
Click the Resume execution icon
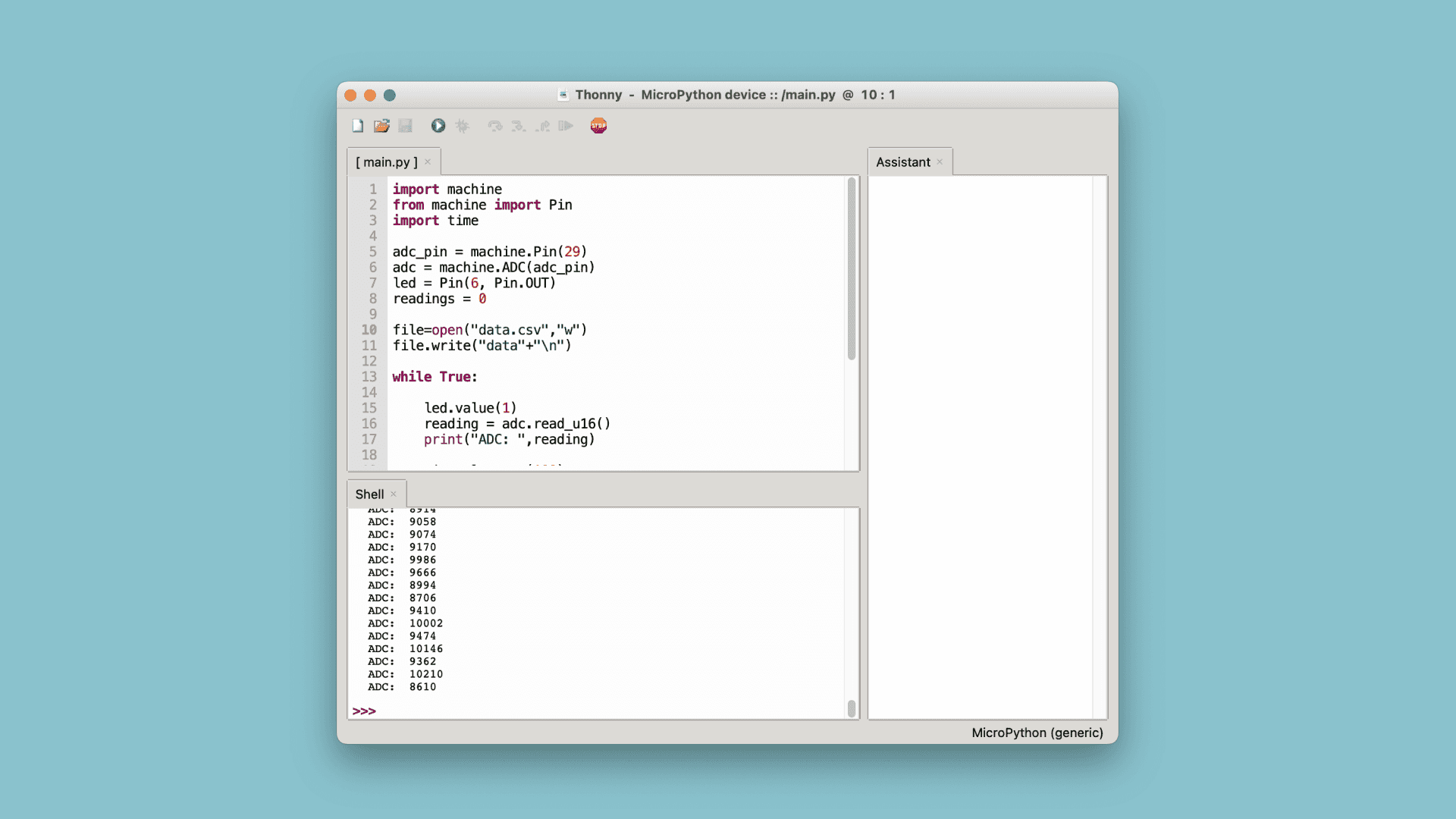click(566, 126)
